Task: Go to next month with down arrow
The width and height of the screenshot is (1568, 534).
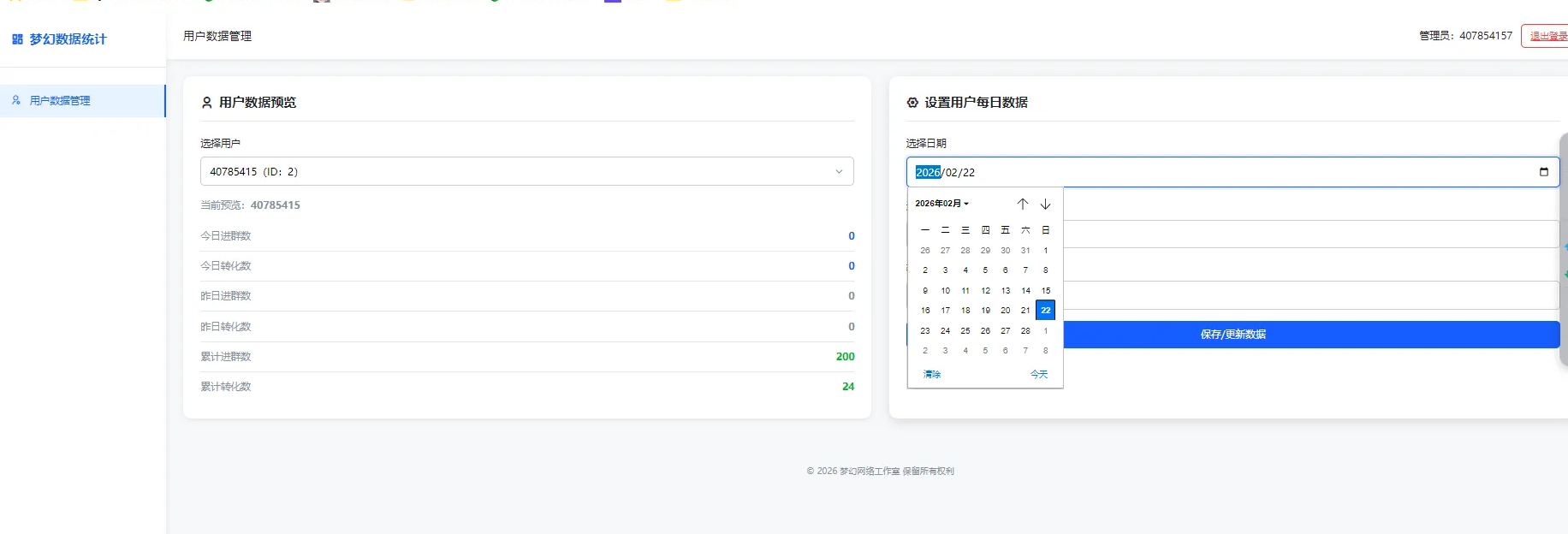Action: (x=1045, y=204)
